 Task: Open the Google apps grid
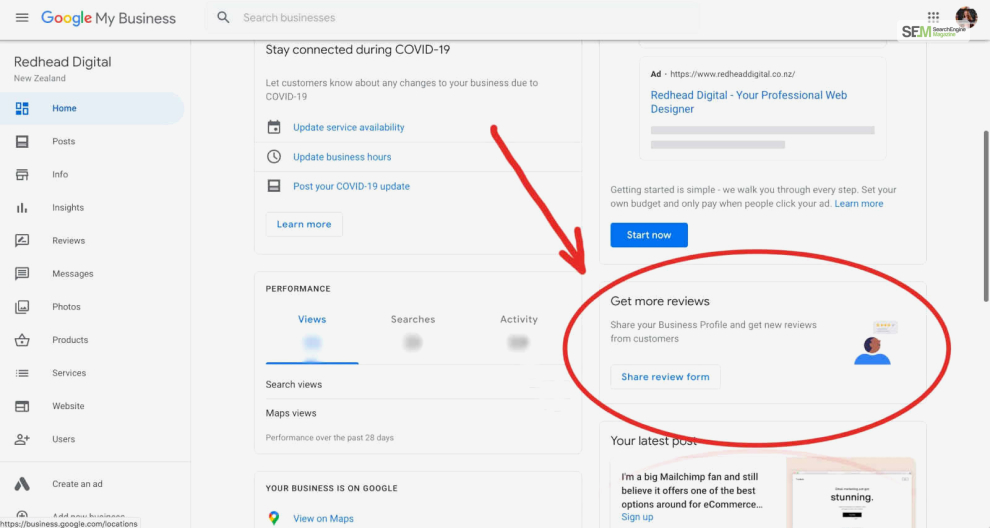point(933,17)
